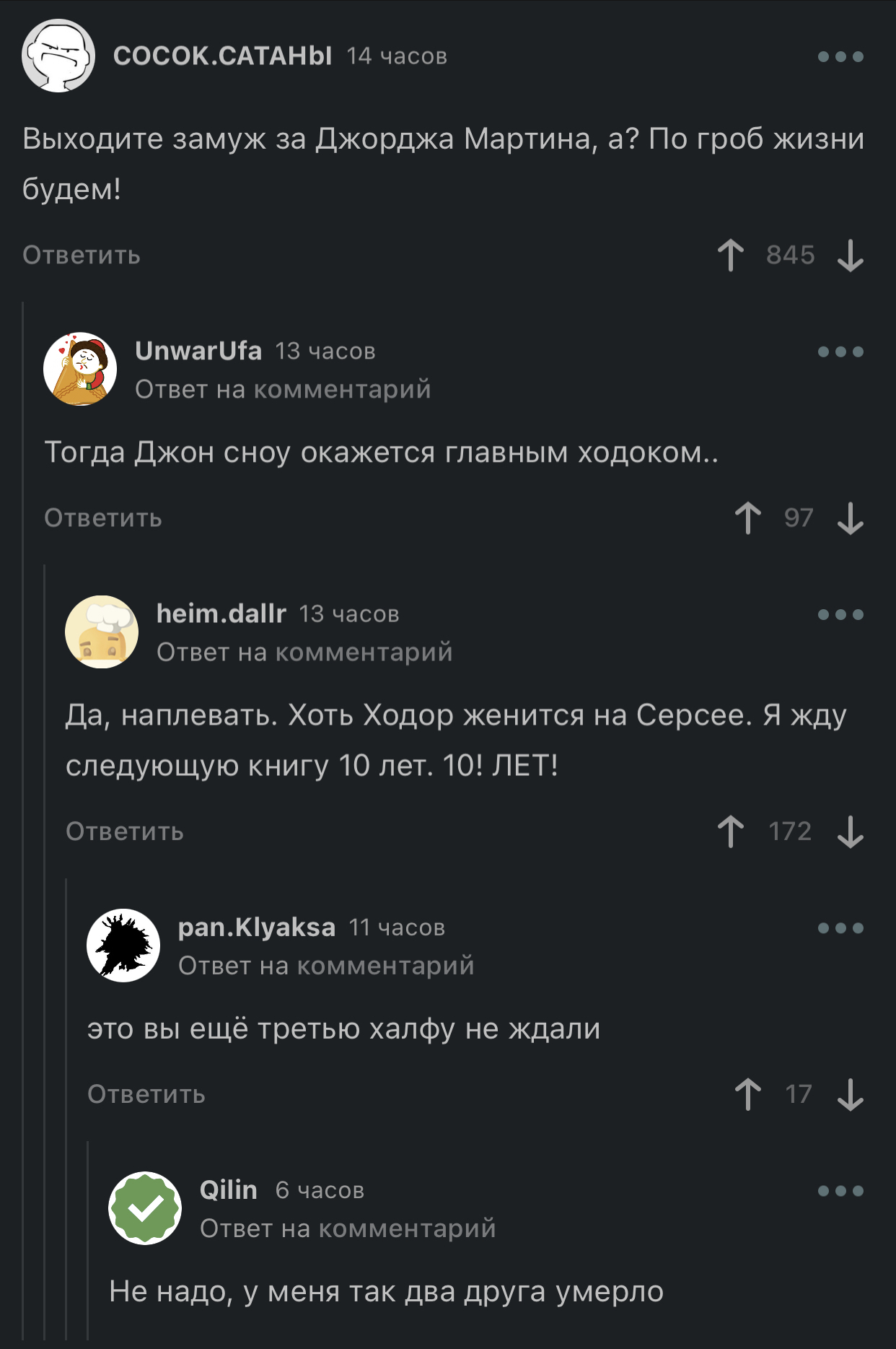Screen dimensions: 896x1349
Task: Upvote pan.Klyaksa's comment about халфа
Action: tap(748, 1093)
